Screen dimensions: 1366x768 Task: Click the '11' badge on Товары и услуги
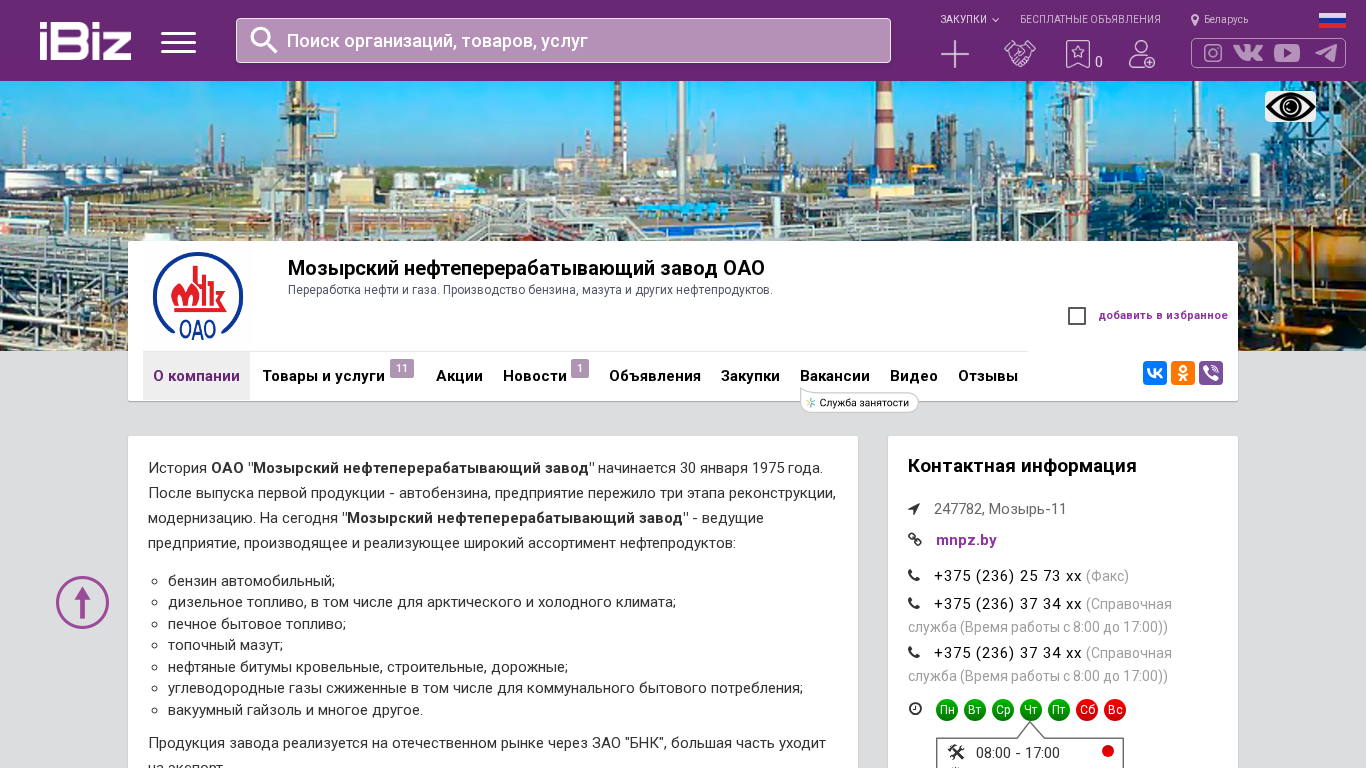402,368
